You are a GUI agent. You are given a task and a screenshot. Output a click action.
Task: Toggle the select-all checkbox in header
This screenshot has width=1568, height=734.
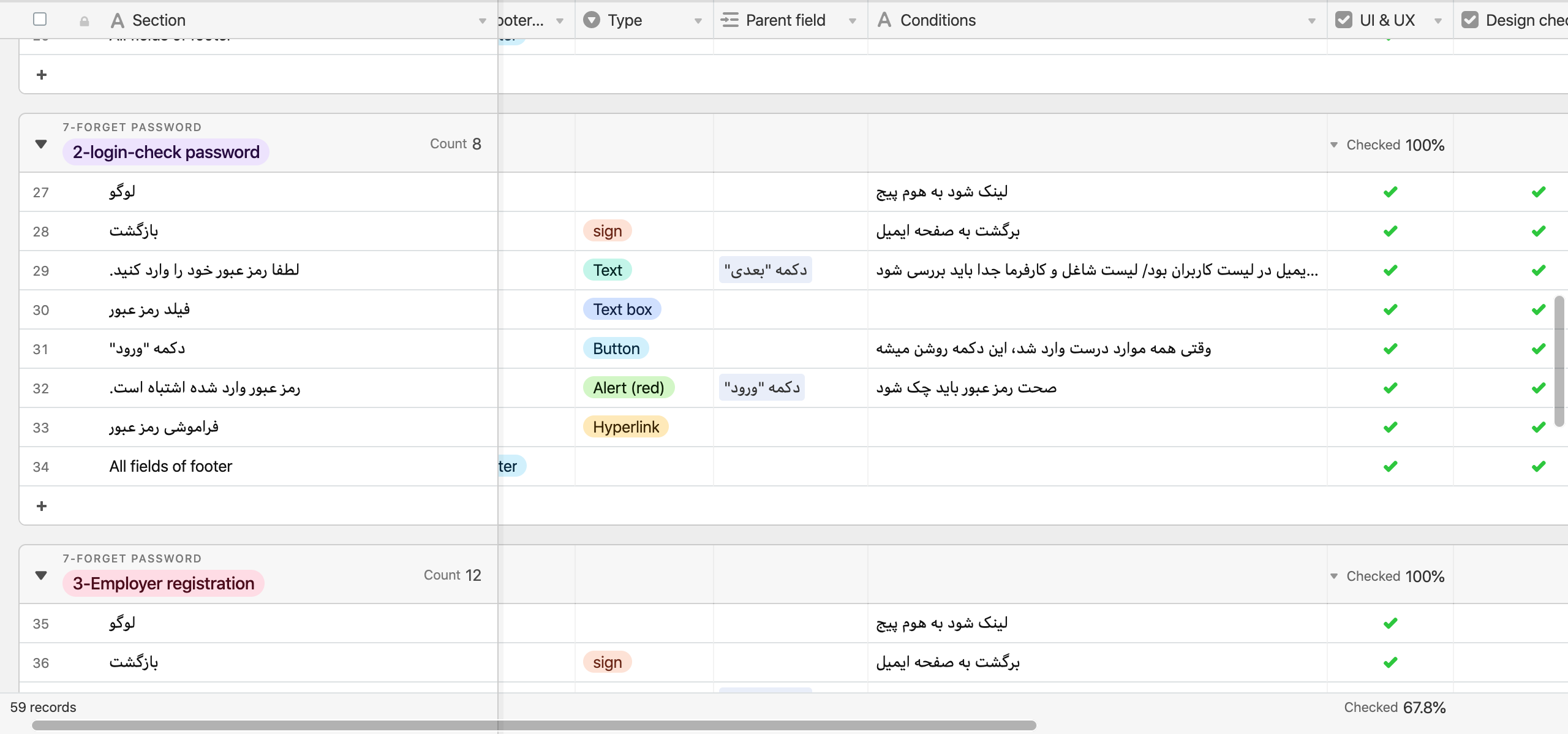pyautogui.click(x=40, y=19)
